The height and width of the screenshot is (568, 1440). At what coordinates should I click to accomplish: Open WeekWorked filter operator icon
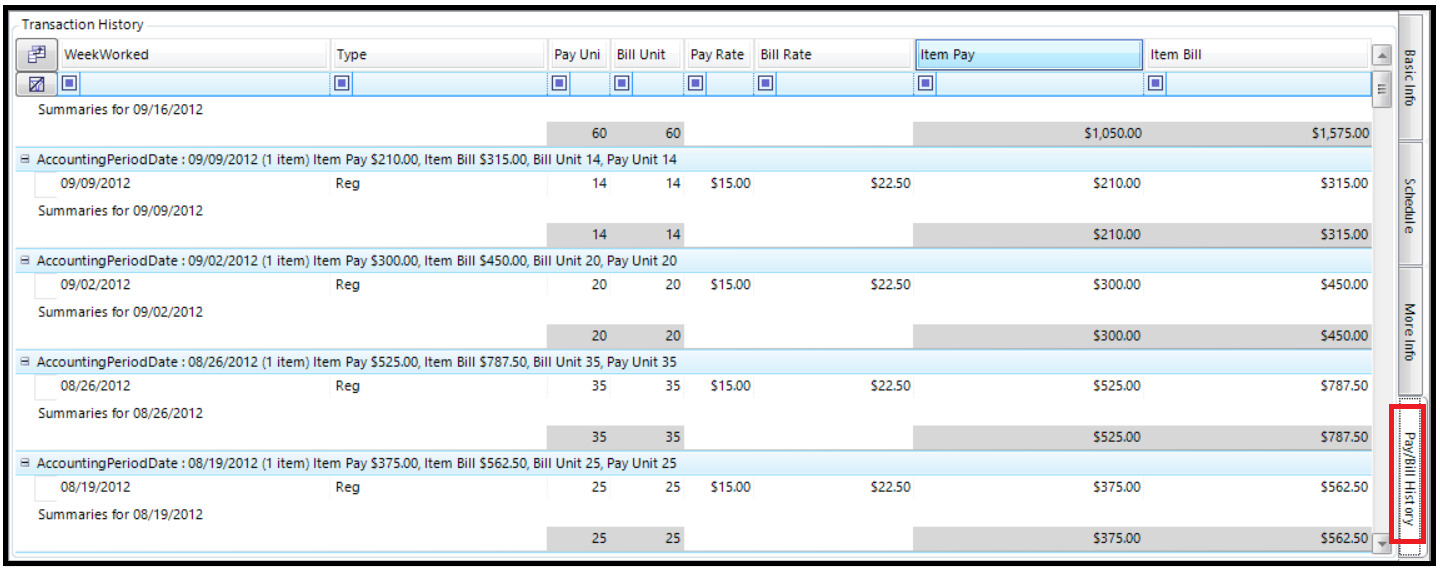(x=70, y=84)
